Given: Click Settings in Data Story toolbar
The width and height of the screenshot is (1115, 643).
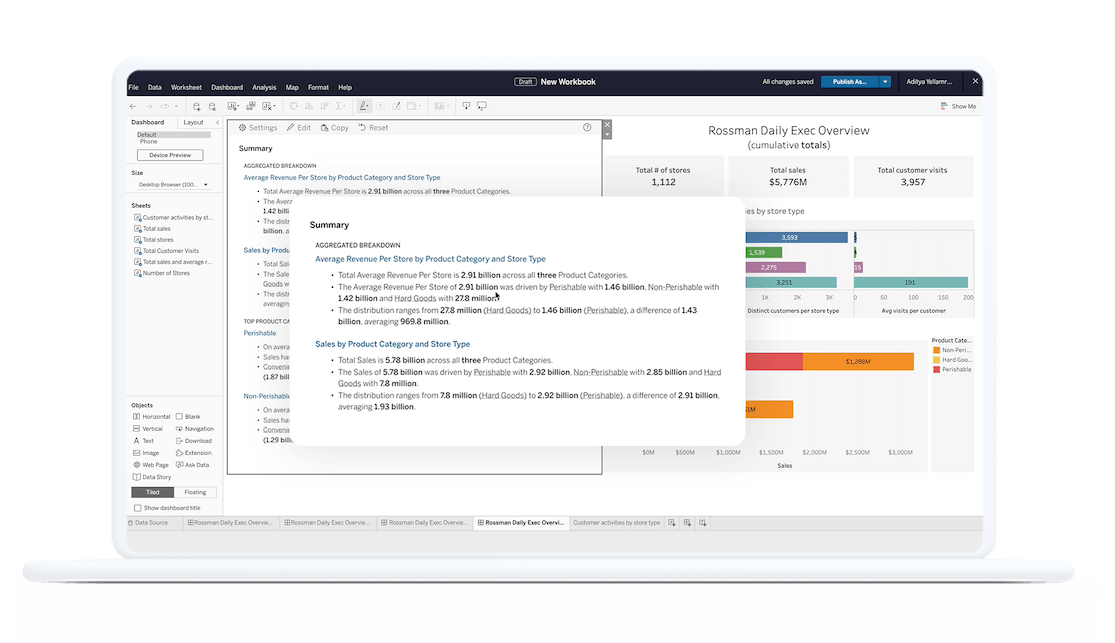Looking at the screenshot, I should [258, 128].
